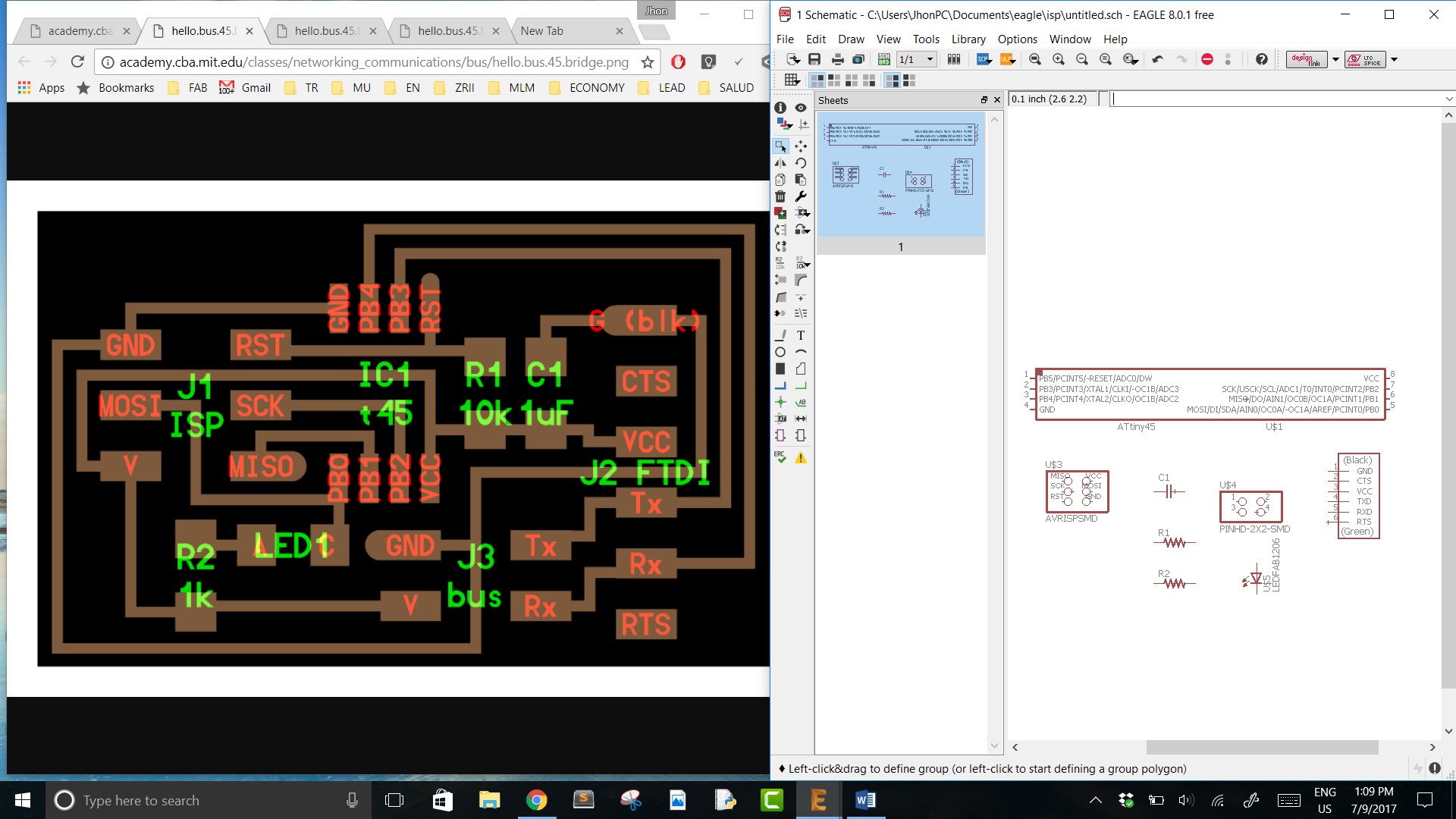Image resolution: width=1456 pixels, height=819 pixels.
Task: Select the Copy tool in EAGLE
Action: [780, 180]
